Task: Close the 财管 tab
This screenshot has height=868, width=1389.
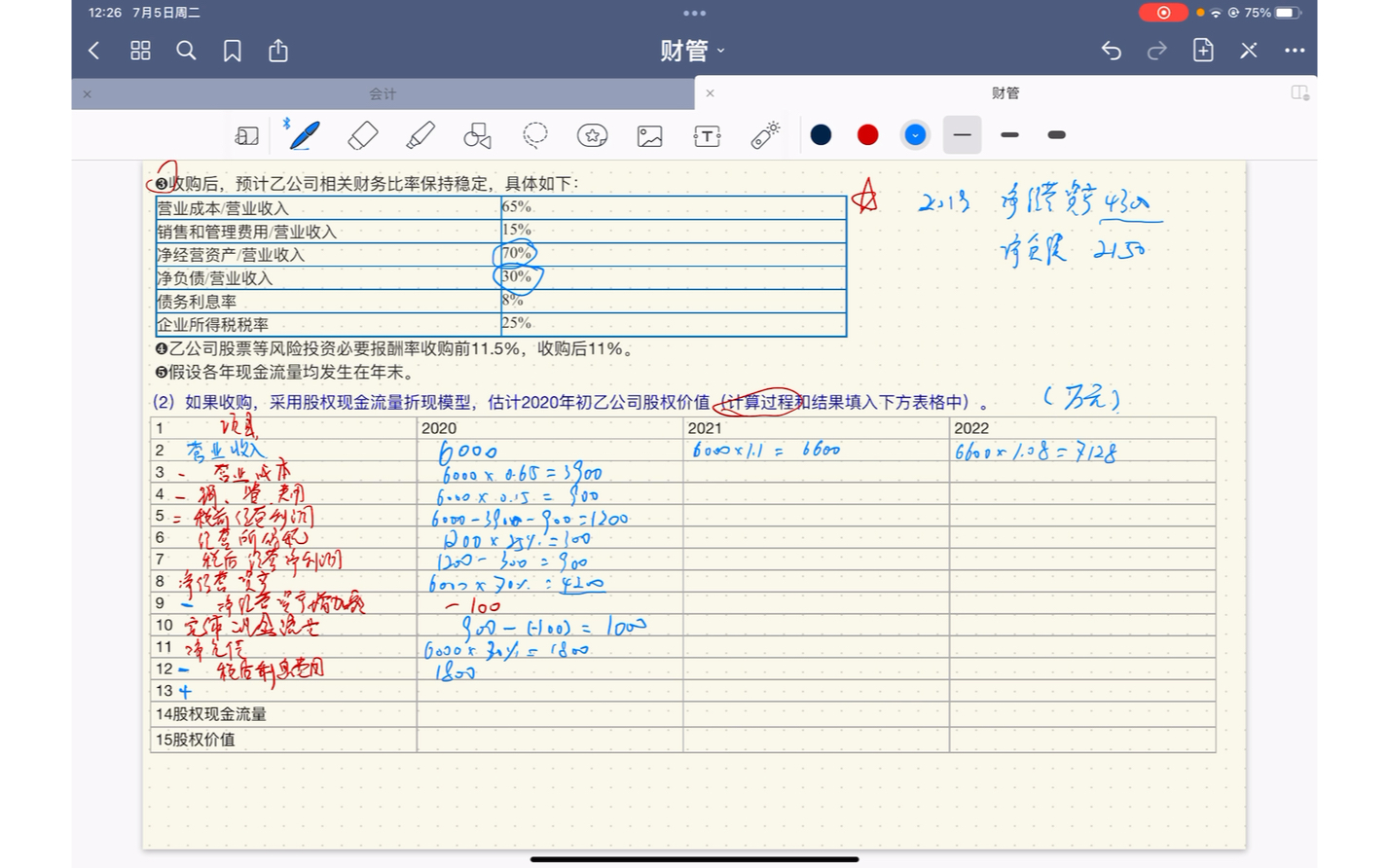Action: (x=710, y=93)
